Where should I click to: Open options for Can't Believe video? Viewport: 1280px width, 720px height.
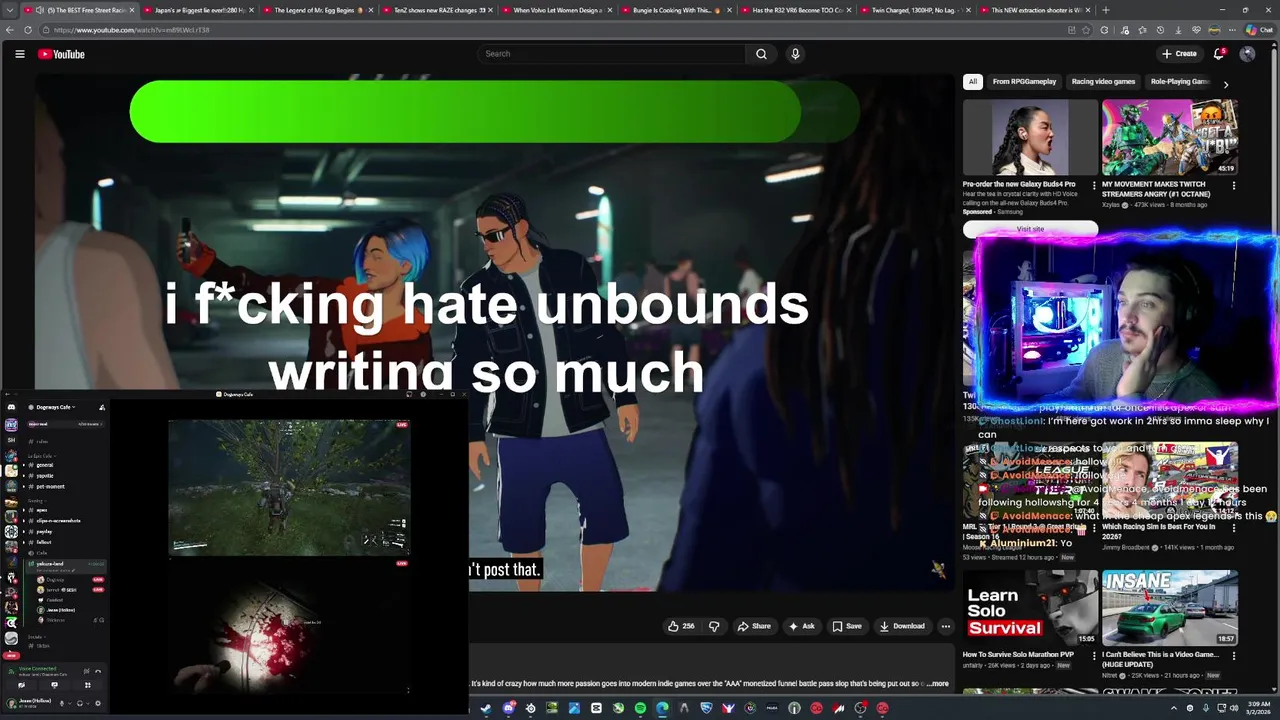point(1233,655)
